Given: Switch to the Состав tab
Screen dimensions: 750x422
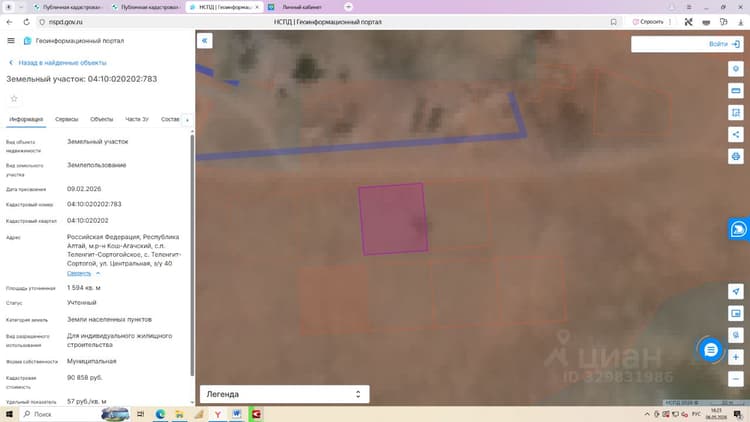Looking at the screenshot, I should click(170, 119).
